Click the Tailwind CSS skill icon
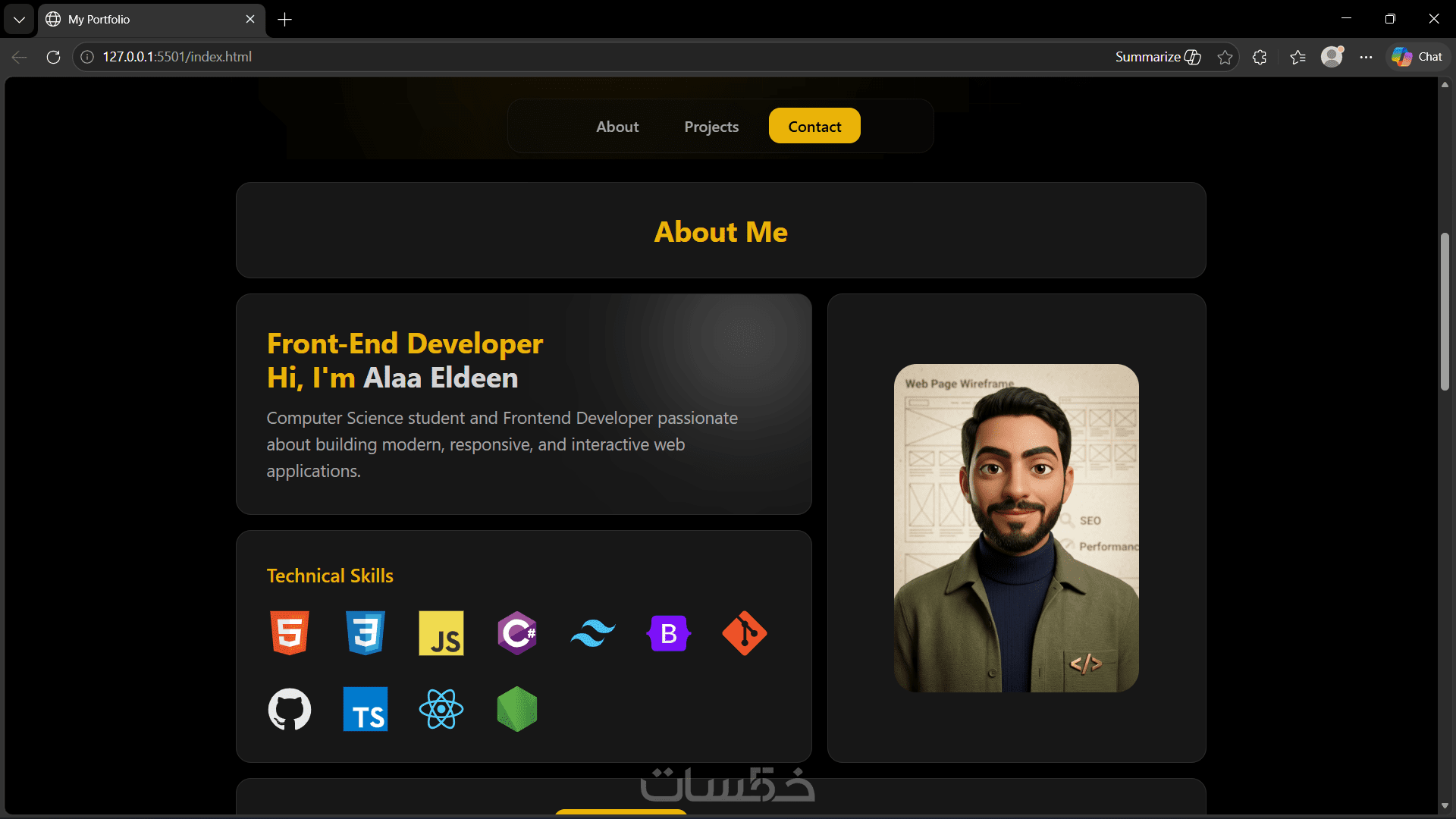Screen dimensions: 1456x819 click(593, 633)
